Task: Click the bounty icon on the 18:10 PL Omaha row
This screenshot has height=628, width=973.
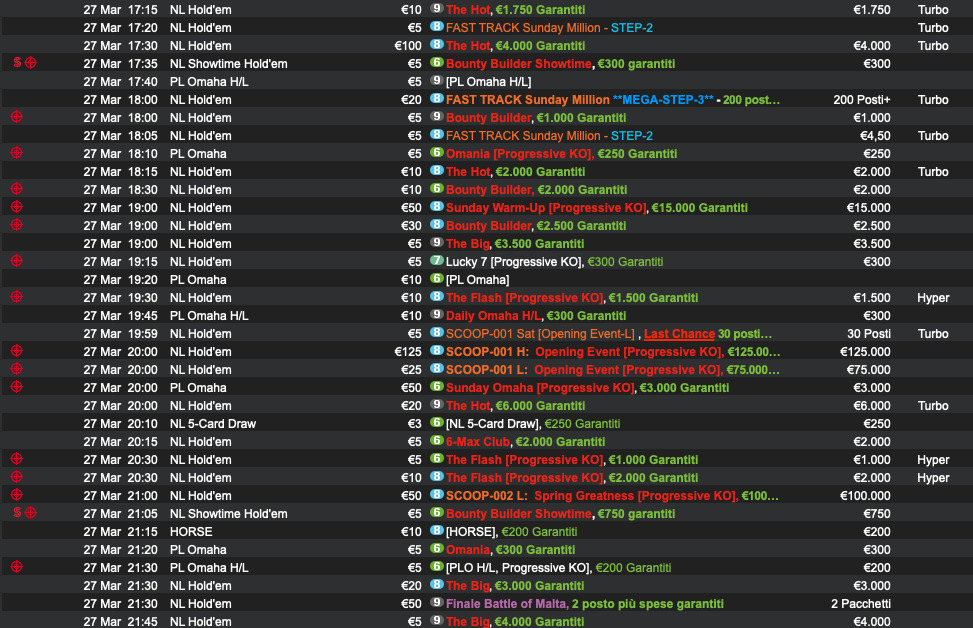Action: point(17,152)
